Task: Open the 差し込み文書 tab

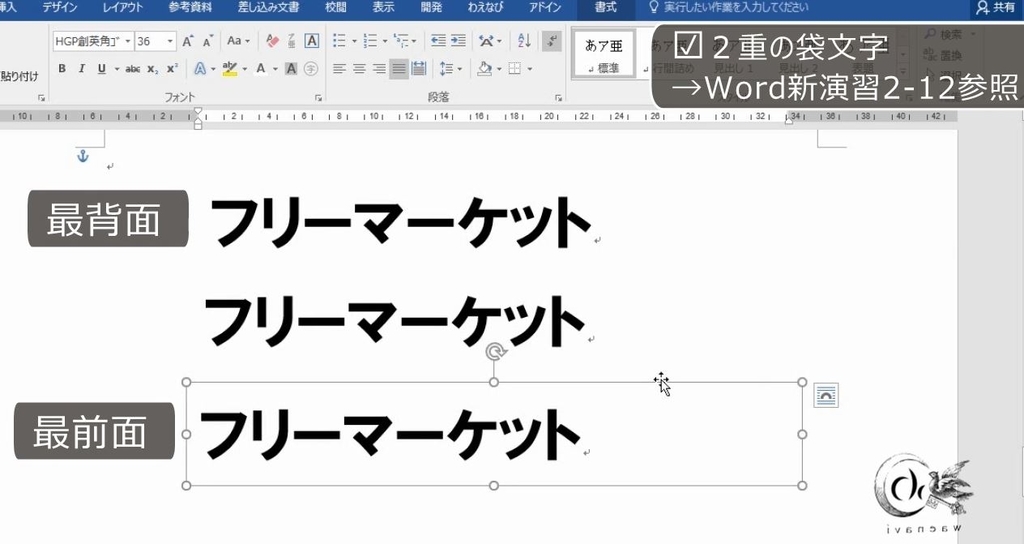Action: click(x=268, y=8)
